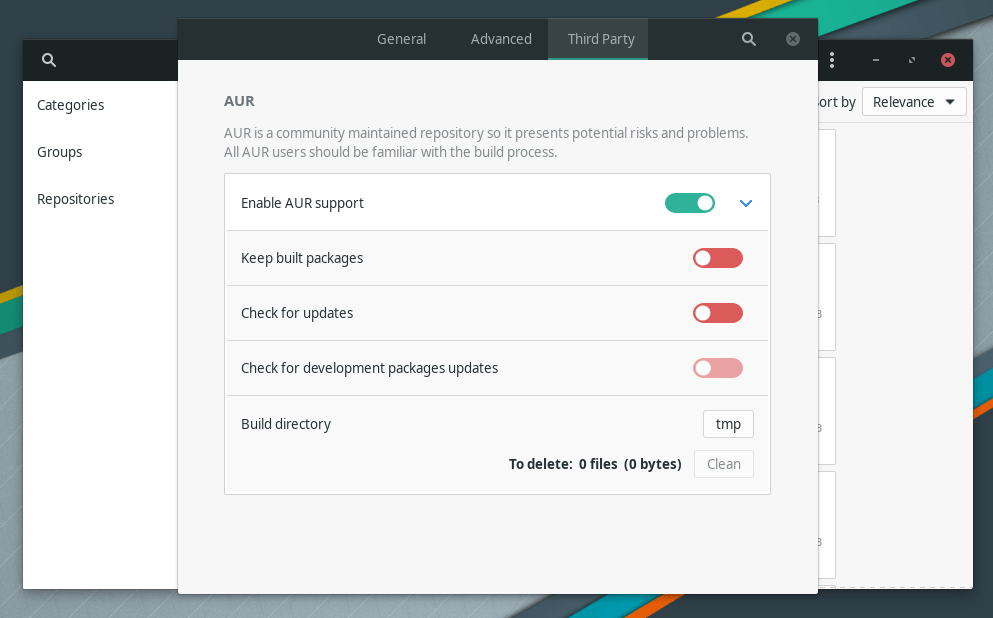
Task: Open Categories in the sidebar
Action: (71, 105)
